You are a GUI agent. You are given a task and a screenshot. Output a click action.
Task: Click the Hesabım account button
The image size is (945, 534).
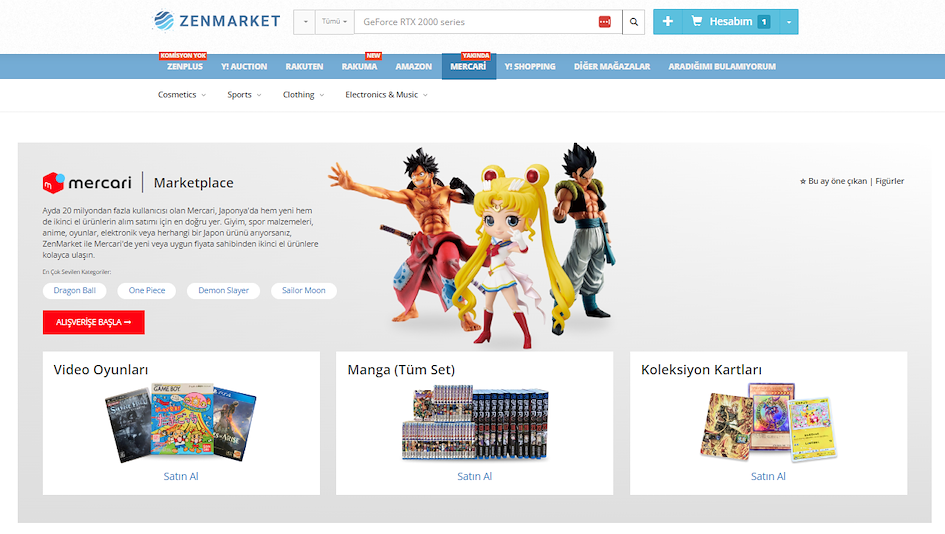point(730,22)
